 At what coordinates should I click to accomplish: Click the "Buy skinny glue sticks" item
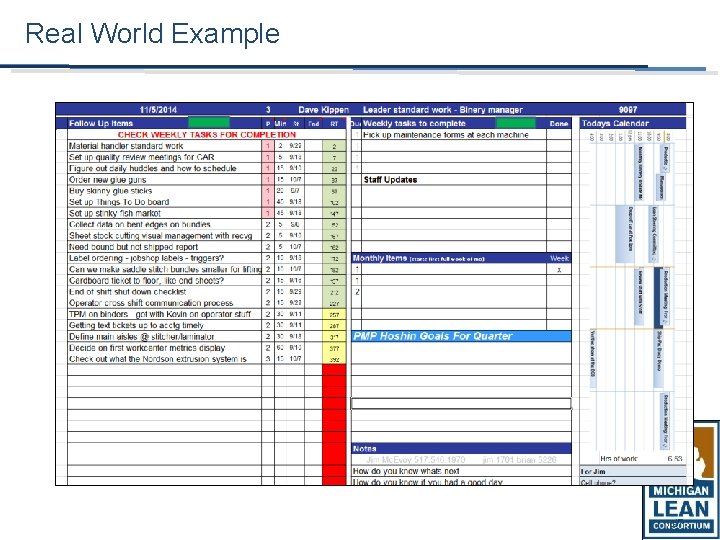point(110,191)
